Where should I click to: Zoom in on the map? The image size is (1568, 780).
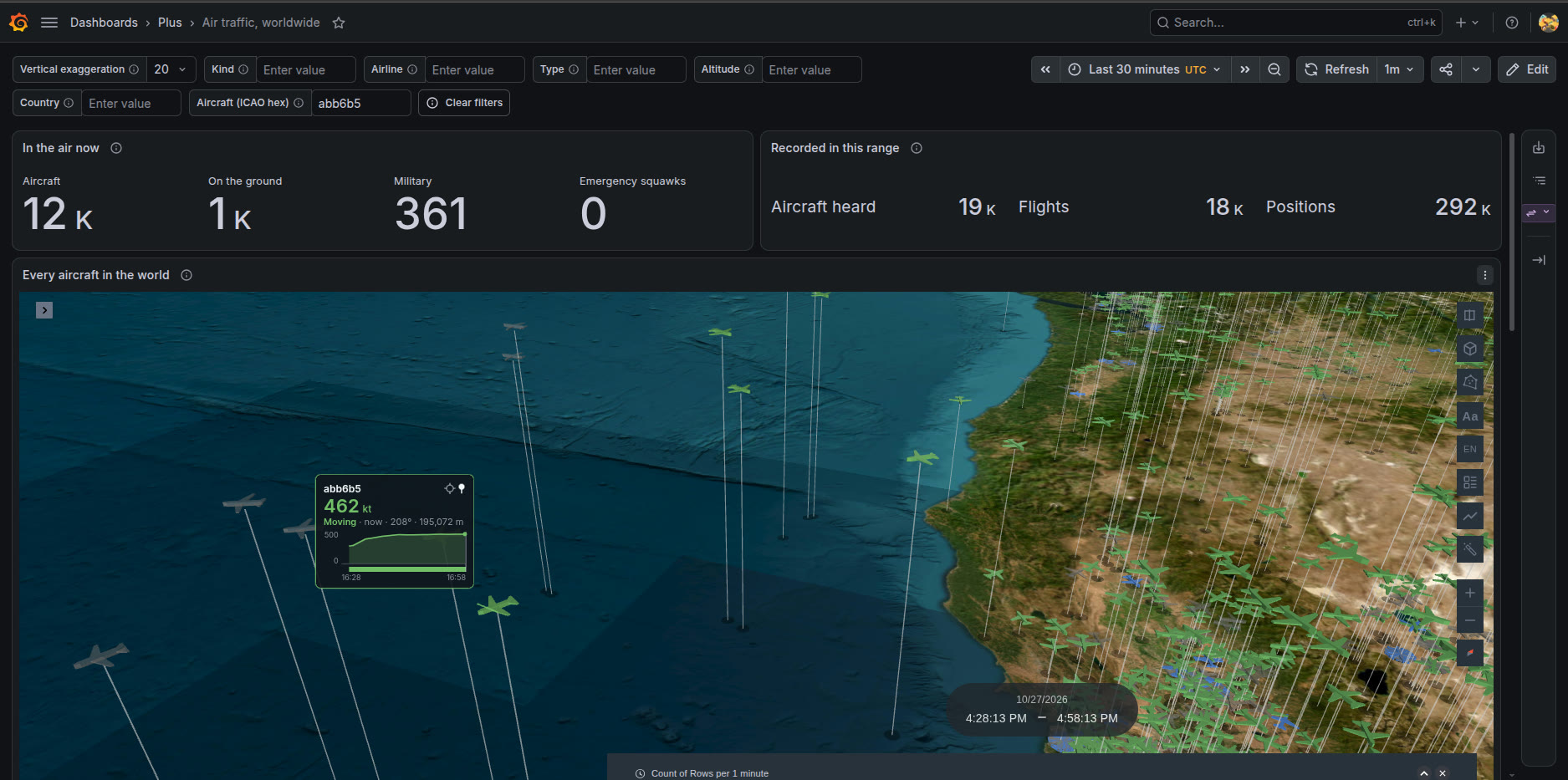pyautogui.click(x=1470, y=593)
